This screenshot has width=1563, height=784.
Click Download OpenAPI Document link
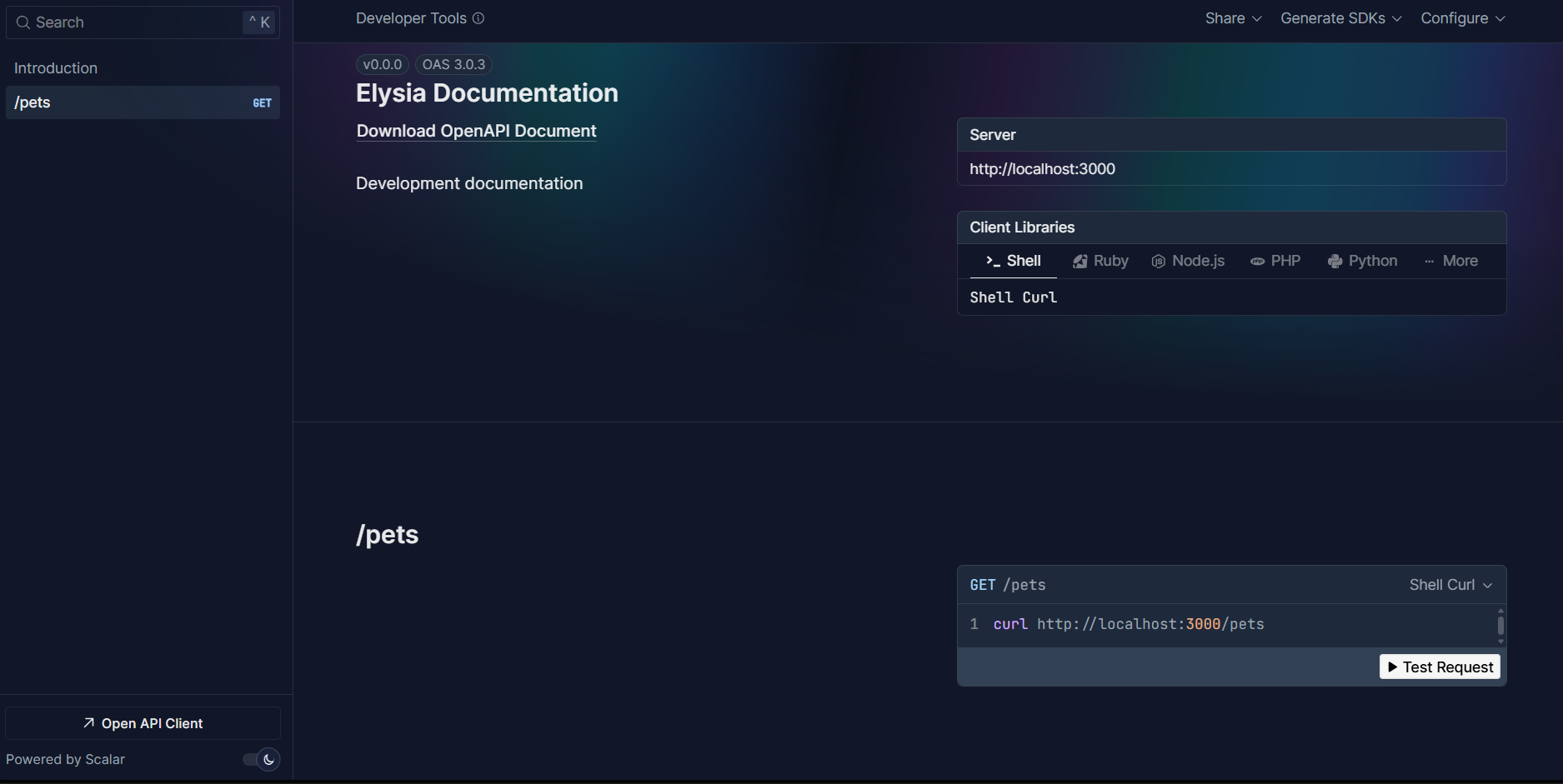tap(476, 131)
